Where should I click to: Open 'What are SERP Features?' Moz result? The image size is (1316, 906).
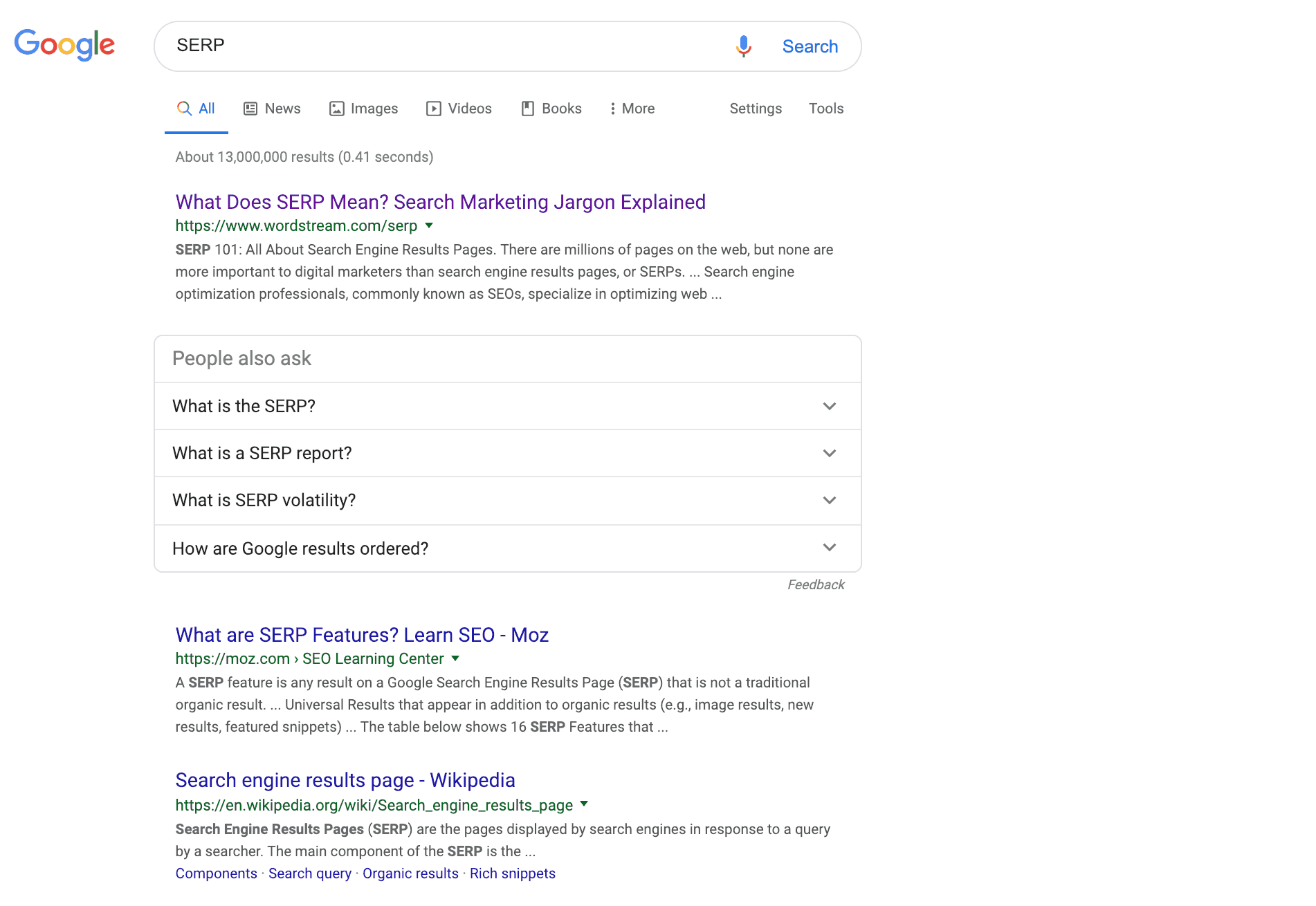point(362,635)
